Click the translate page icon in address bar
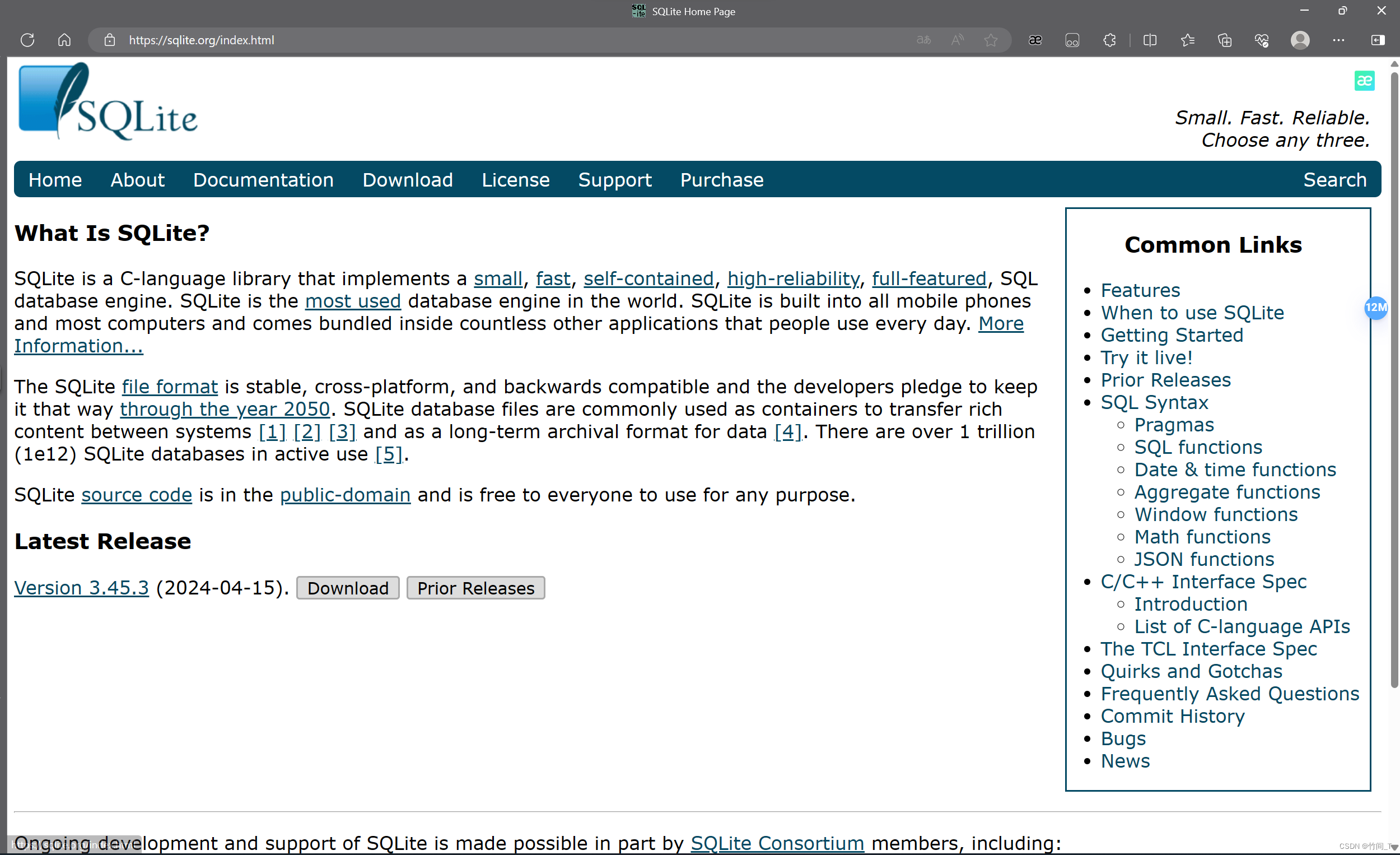Image resolution: width=1400 pixels, height=855 pixels. coord(923,40)
